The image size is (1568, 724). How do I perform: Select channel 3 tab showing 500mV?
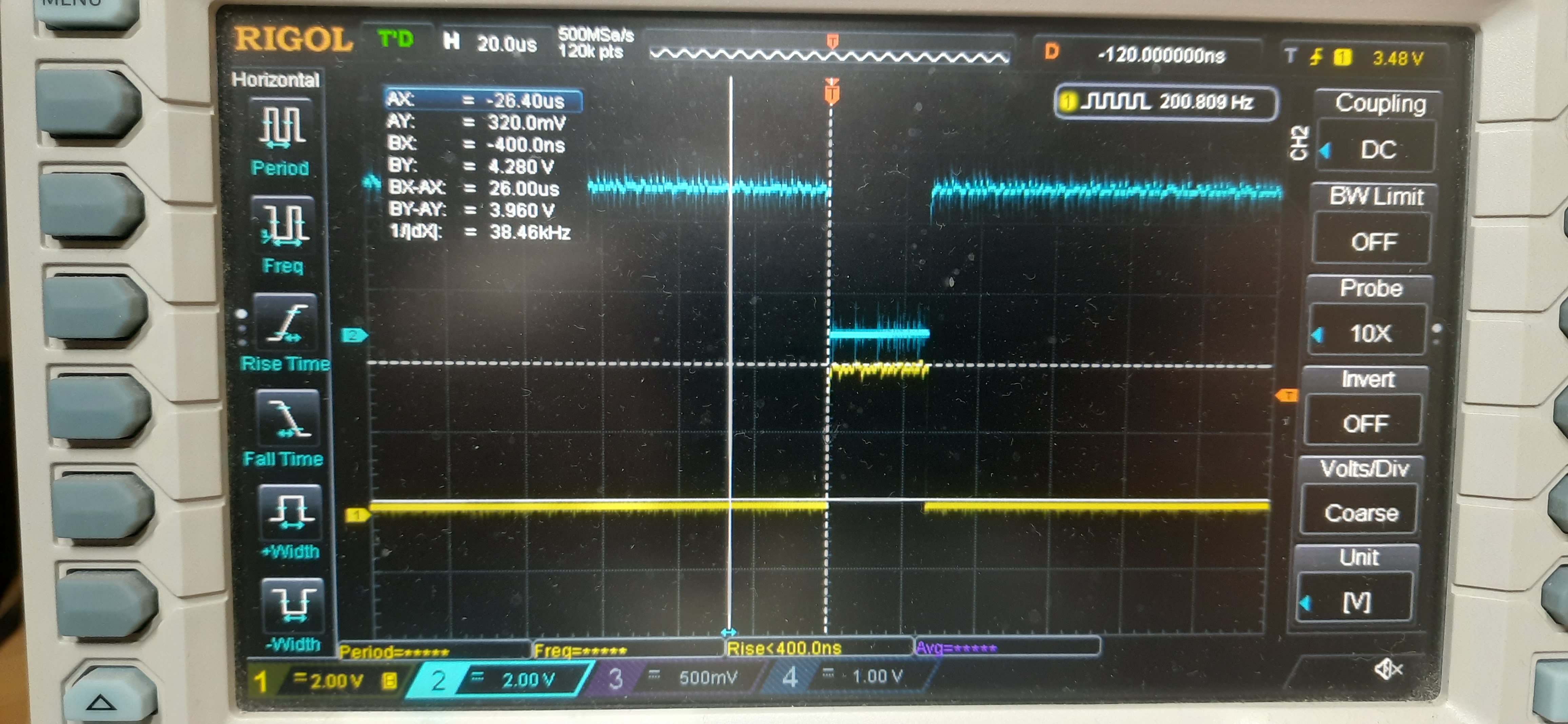coord(675,678)
